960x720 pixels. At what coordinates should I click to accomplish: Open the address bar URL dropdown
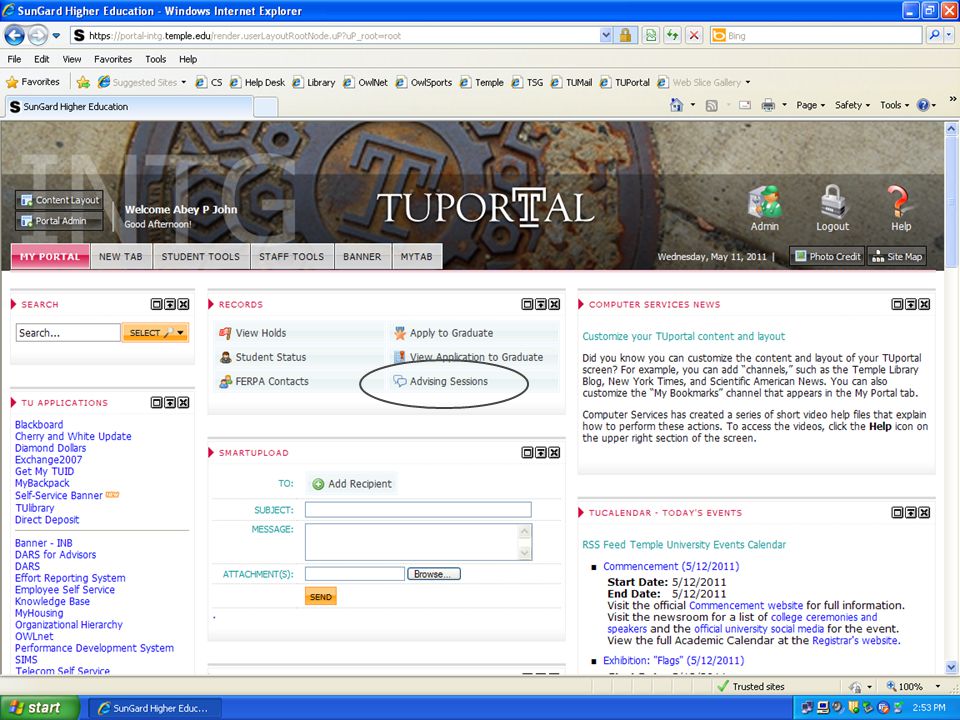click(606, 36)
